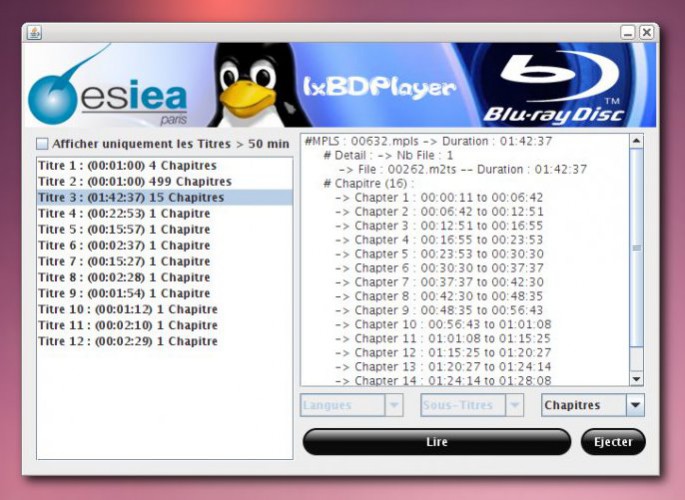685x500 pixels.
Task: Select Titre 11 : (00:02:10) 1 Chapitre
Action: coord(165,325)
